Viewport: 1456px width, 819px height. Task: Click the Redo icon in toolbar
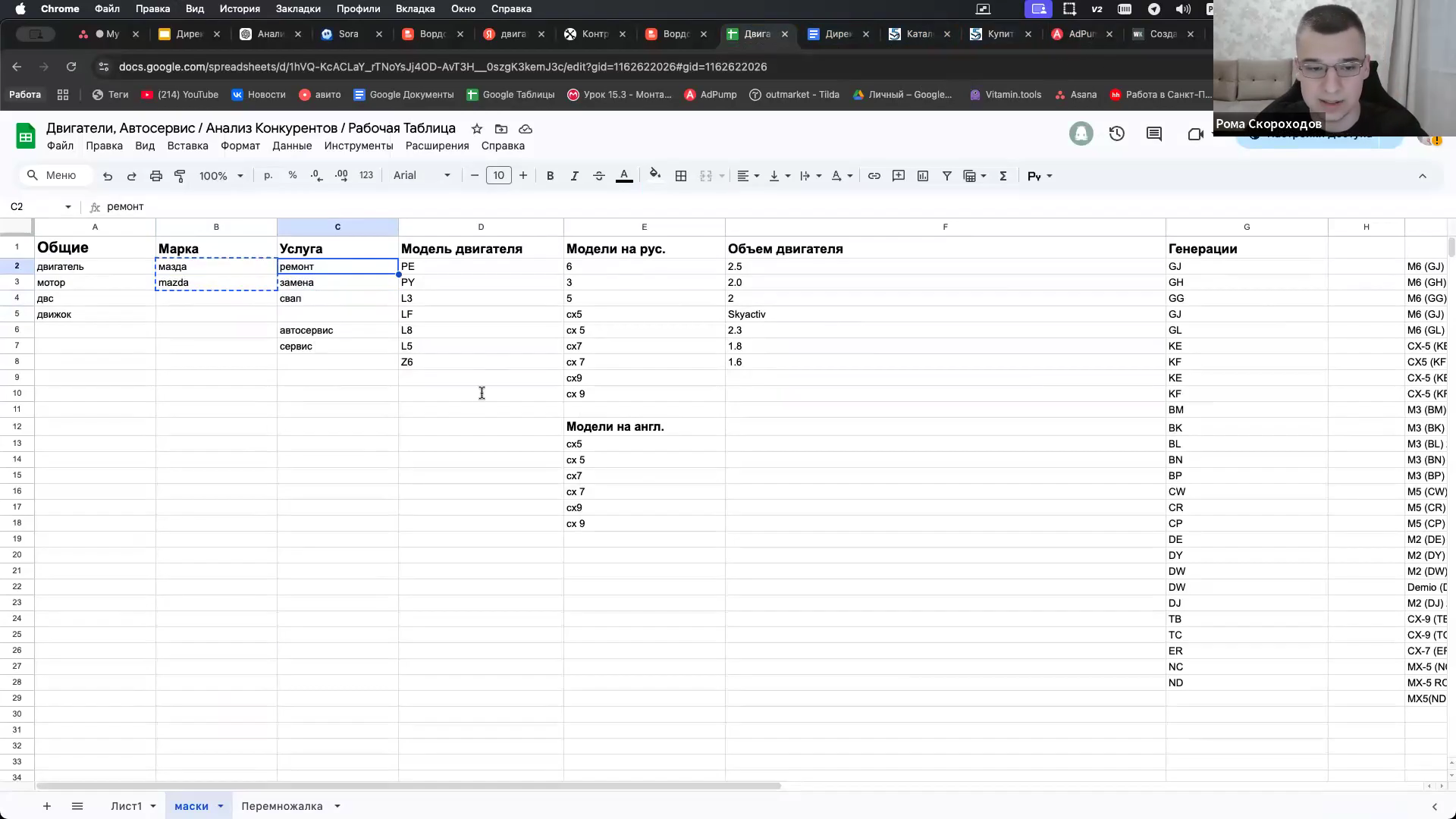click(131, 176)
